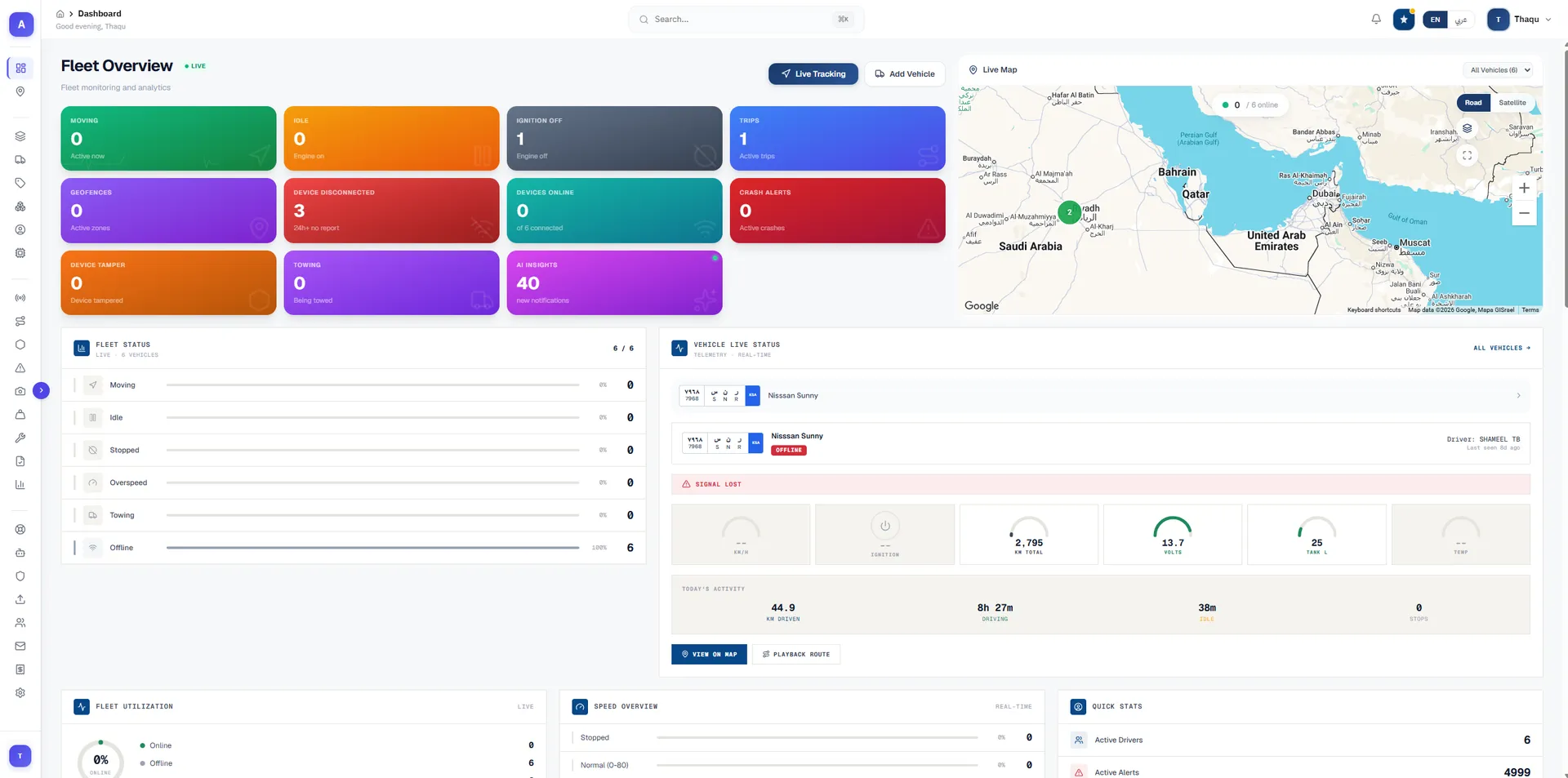Click the robot assistant sidebar icon
The width and height of the screenshot is (1568, 778).
(20, 553)
